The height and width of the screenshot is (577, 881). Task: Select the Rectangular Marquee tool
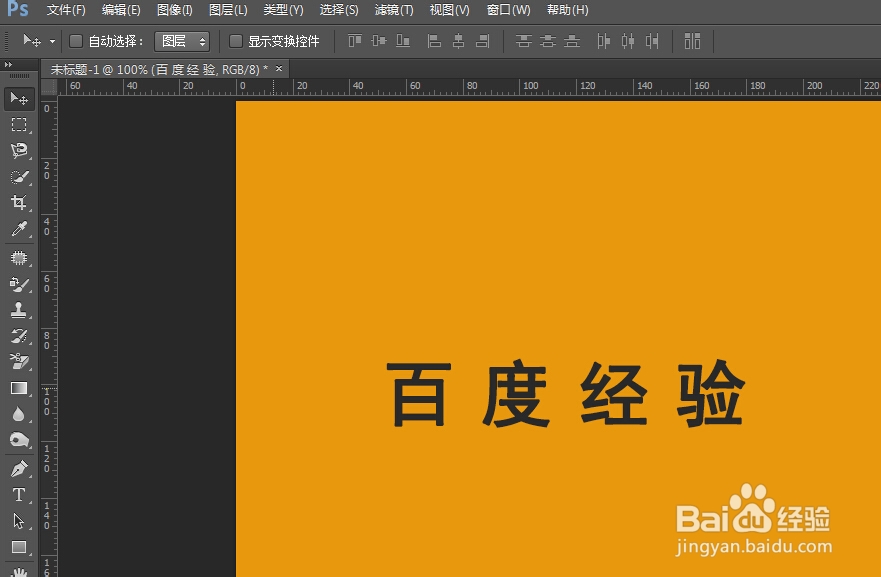pos(19,124)
